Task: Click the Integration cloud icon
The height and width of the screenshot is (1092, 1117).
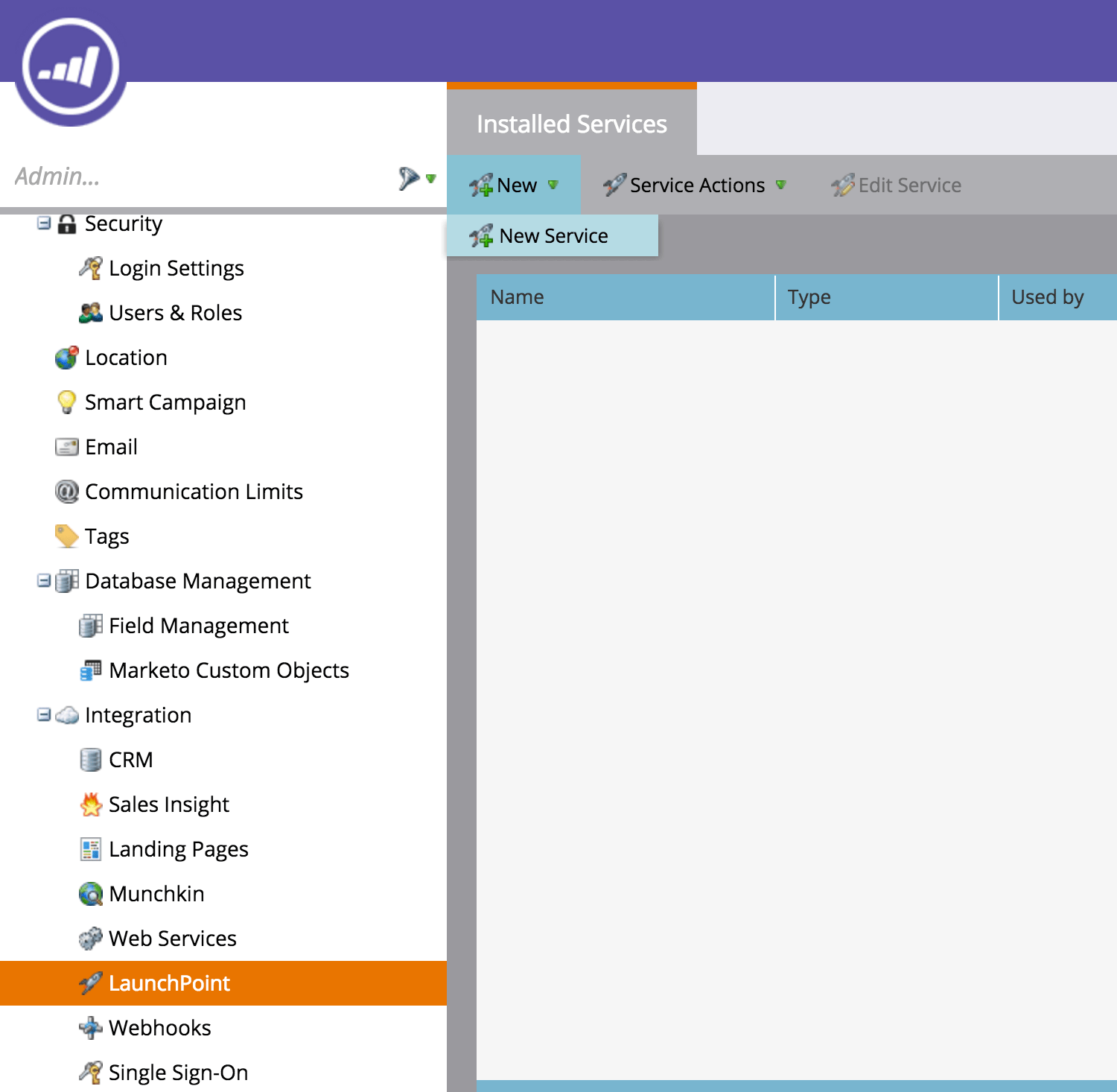Action: click(67, 715)
